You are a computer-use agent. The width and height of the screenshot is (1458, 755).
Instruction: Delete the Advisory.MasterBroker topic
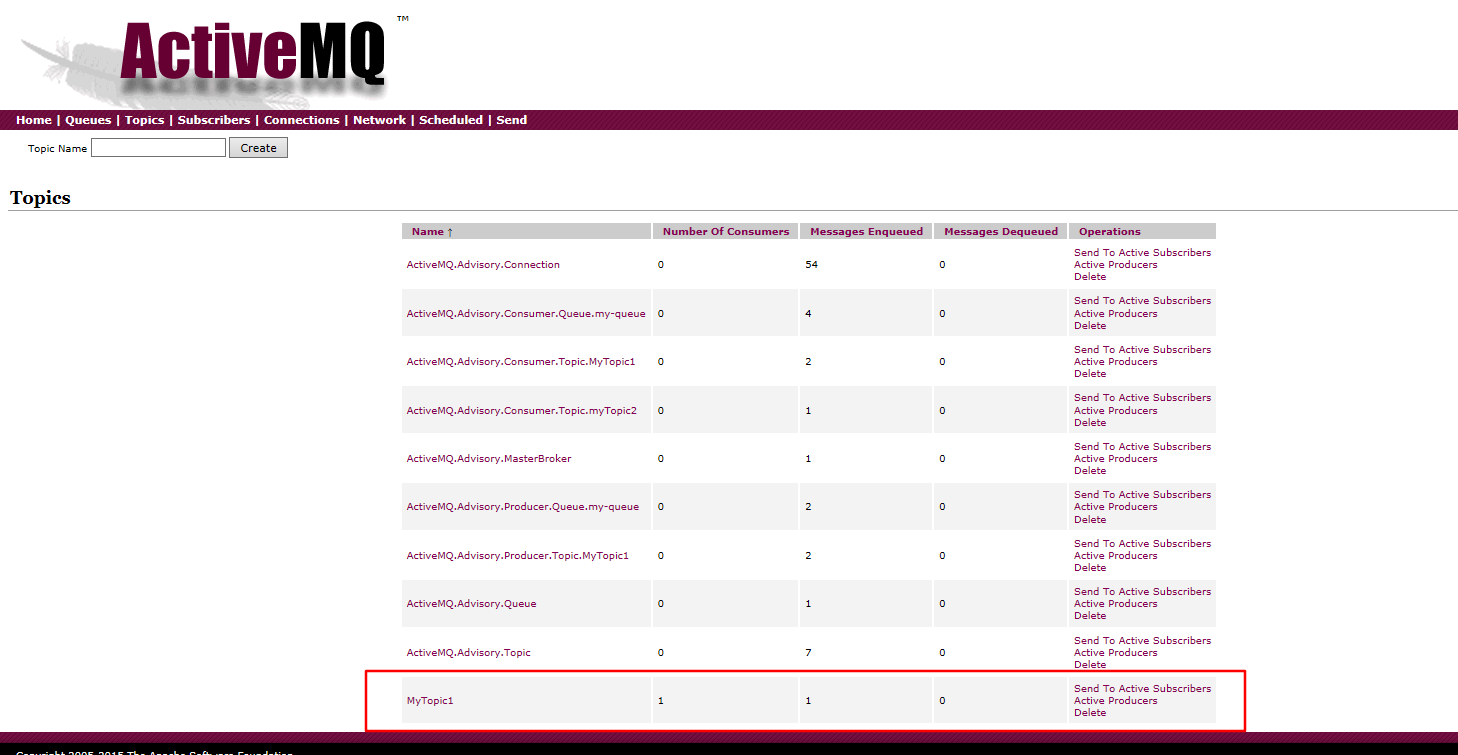tap(1090, 471)
